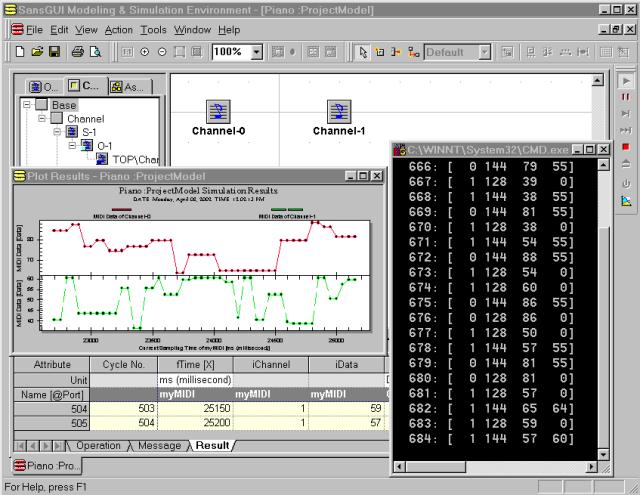
Task: Click the Open file toolbar icon
Action: coord(35,51)
